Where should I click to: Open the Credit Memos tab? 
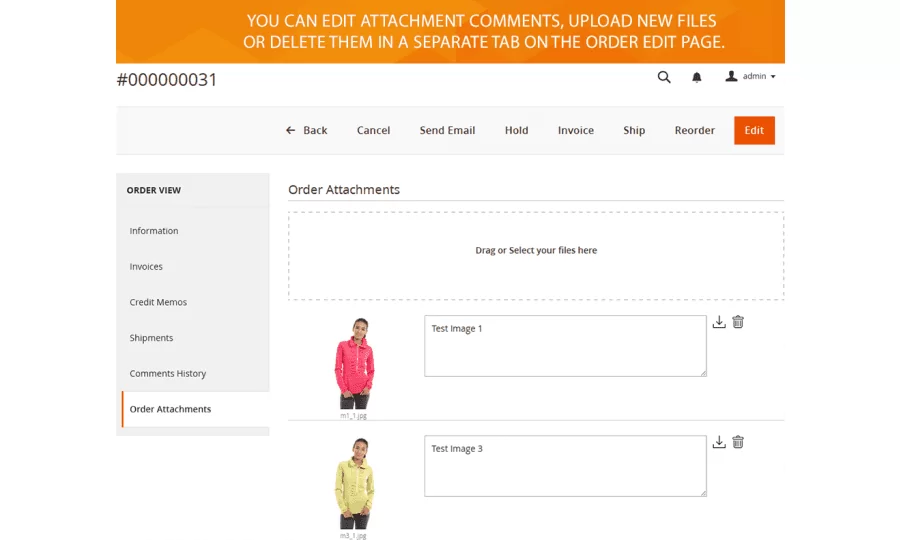(x=158, y=302)
